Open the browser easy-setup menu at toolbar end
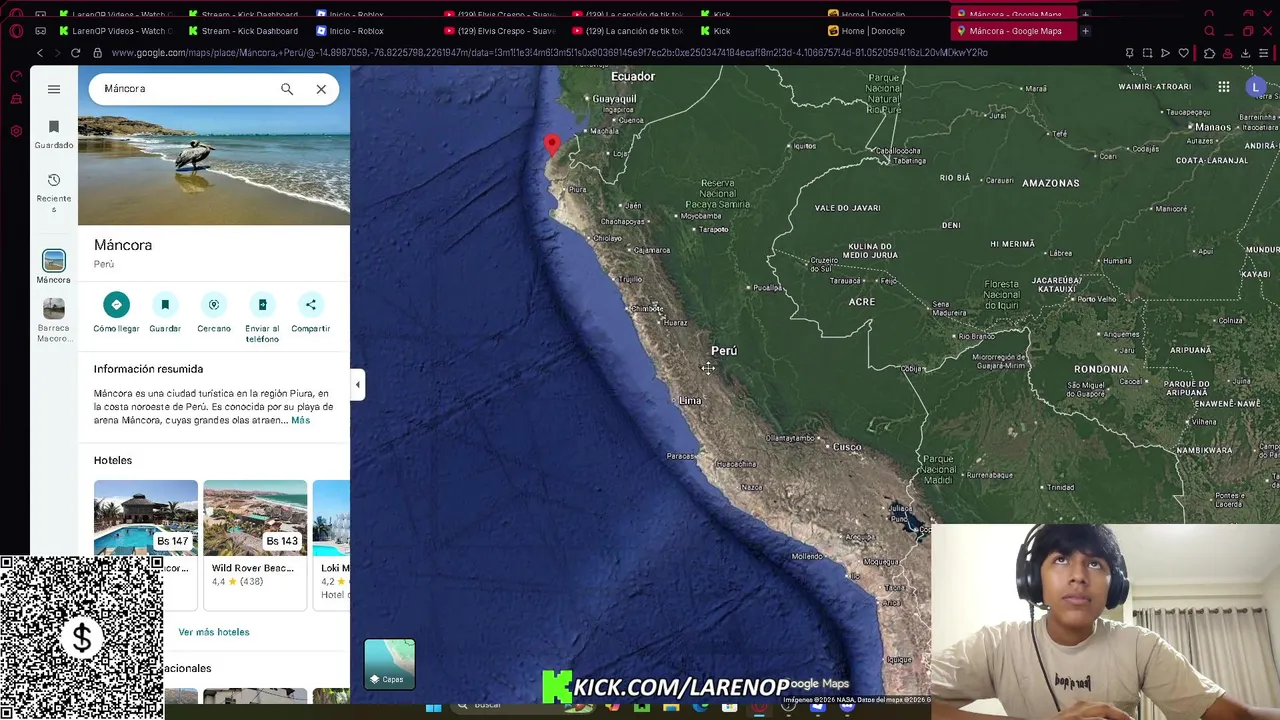Image resolution: width=1280 pixels, height=720 pixels. [1265, 53]
